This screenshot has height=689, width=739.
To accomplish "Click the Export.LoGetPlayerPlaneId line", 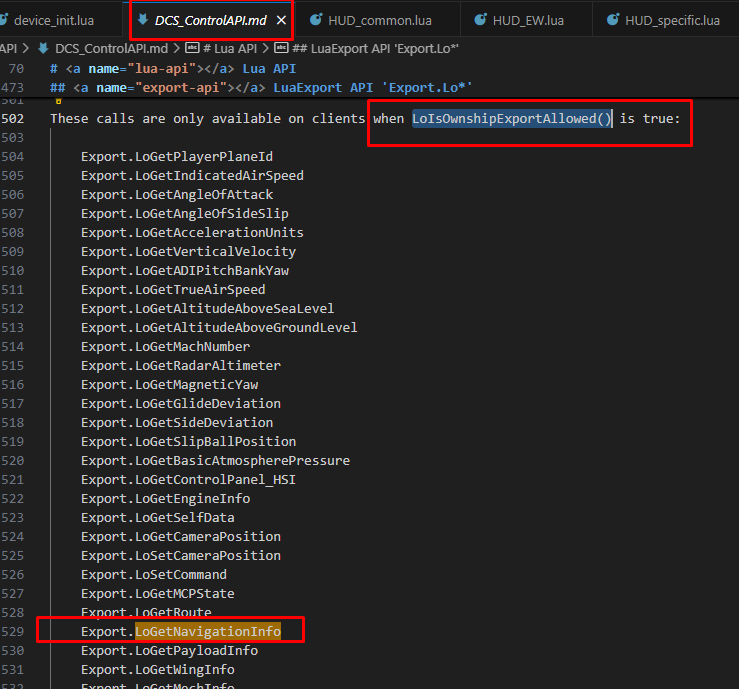I will click(x=177, y=156).
